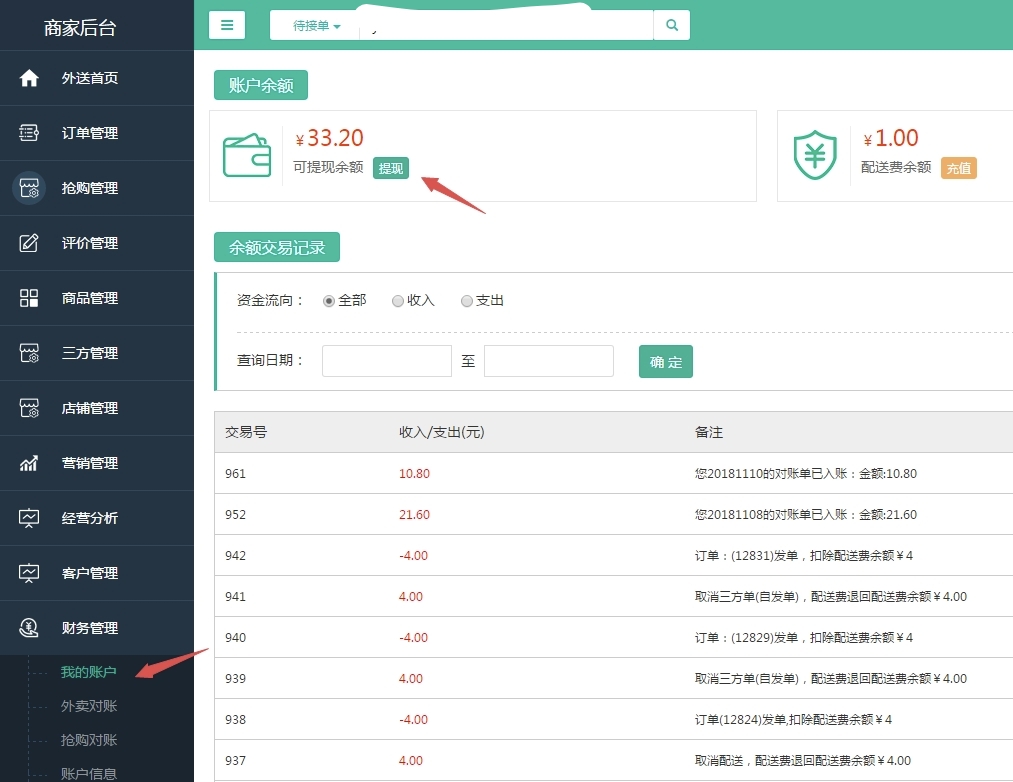
Task: Open 我的账户 submenu item
Action: click(89, 672)
